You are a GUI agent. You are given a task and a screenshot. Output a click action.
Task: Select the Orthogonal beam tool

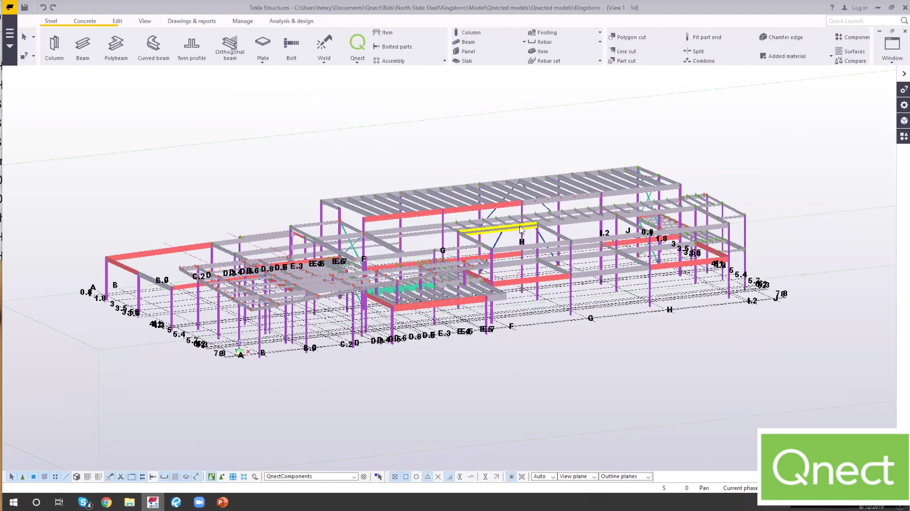[x=230, y=48]
